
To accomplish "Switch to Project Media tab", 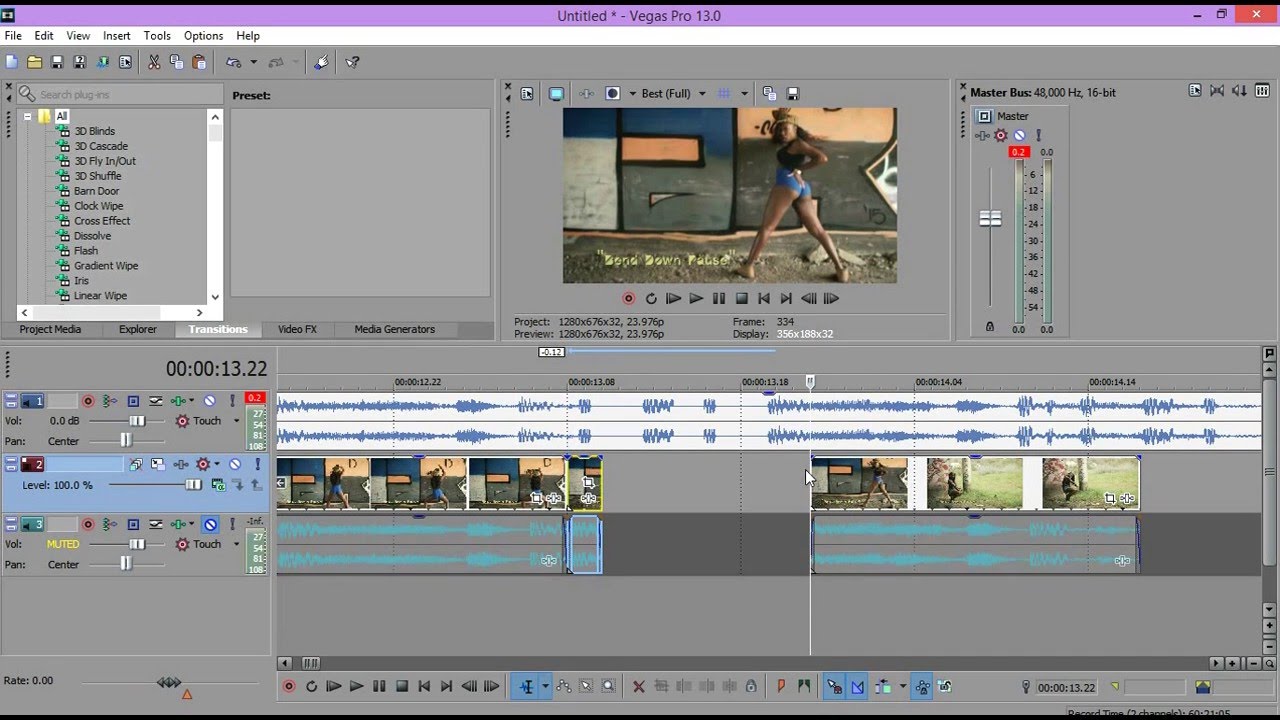I will [50, 329].
